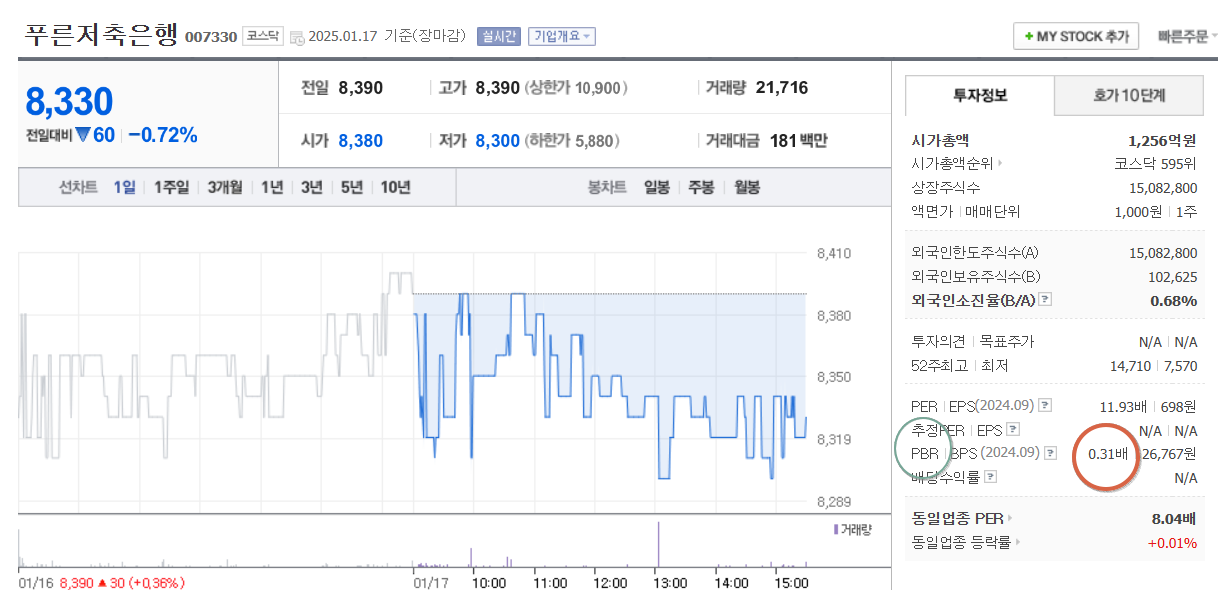The image size is (1227, 590).
Task: Open the help icon next to PER EPS(2024.09)
Action: click(1045, 405)
